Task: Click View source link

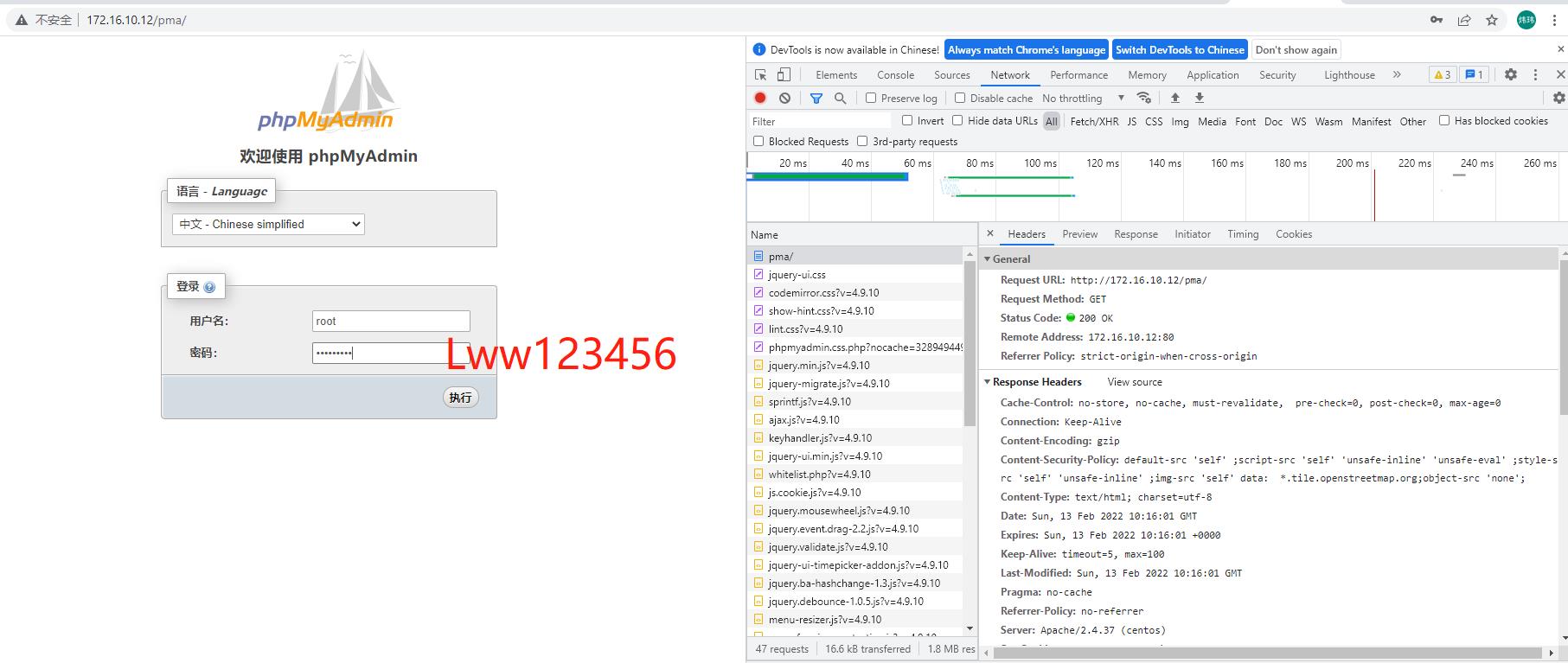Action: 1135,382
